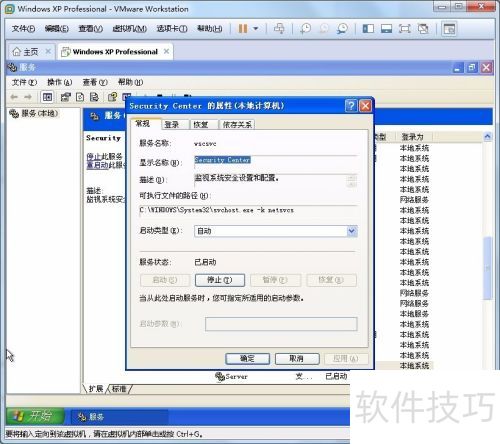This screenshot has width=500, height=444.
Task: Click the forward arrow in Services toolbar
Action: coord(28,97)
